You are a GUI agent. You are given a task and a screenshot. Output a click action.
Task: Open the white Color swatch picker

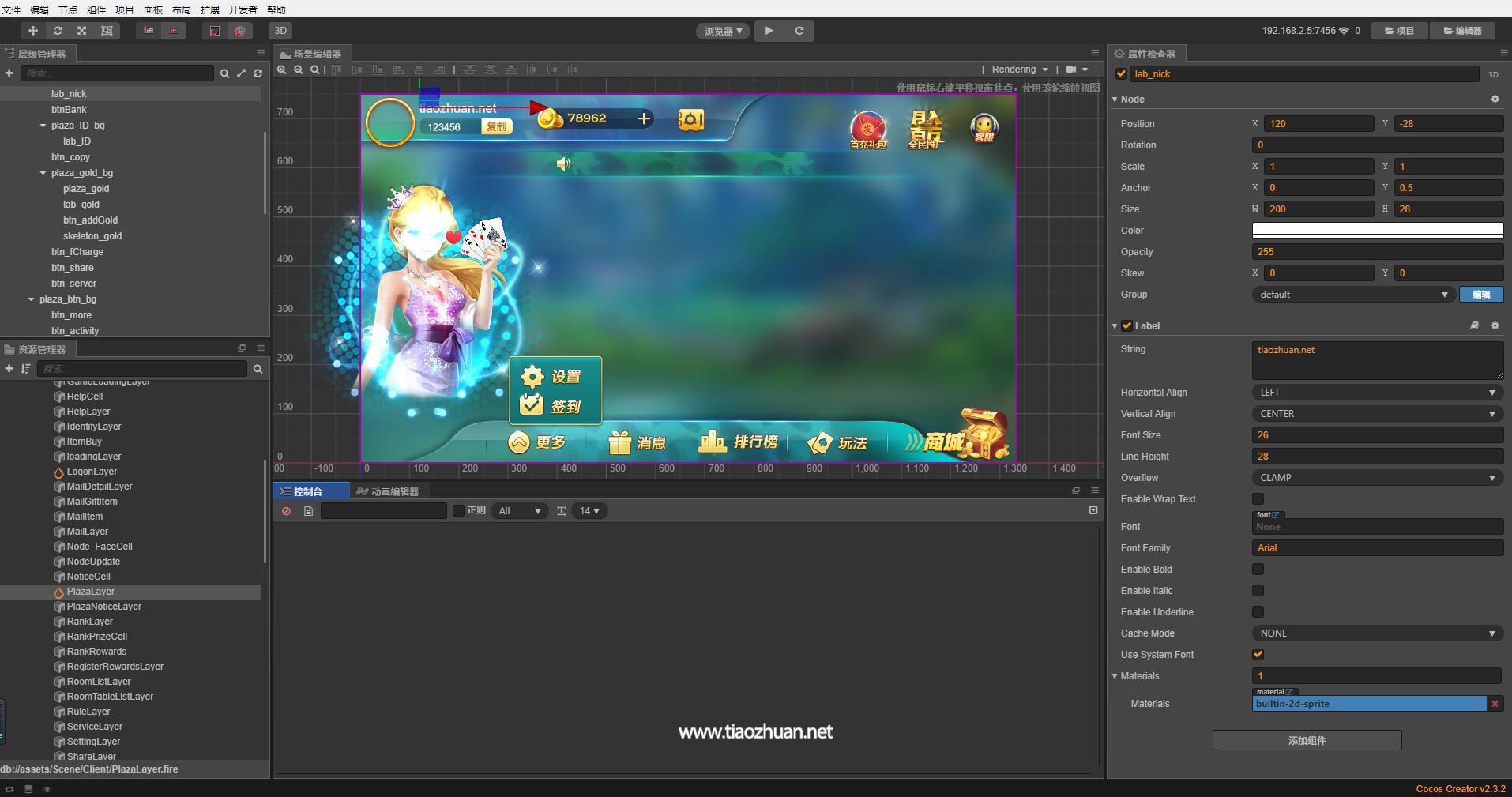(x=1377, y=231)
